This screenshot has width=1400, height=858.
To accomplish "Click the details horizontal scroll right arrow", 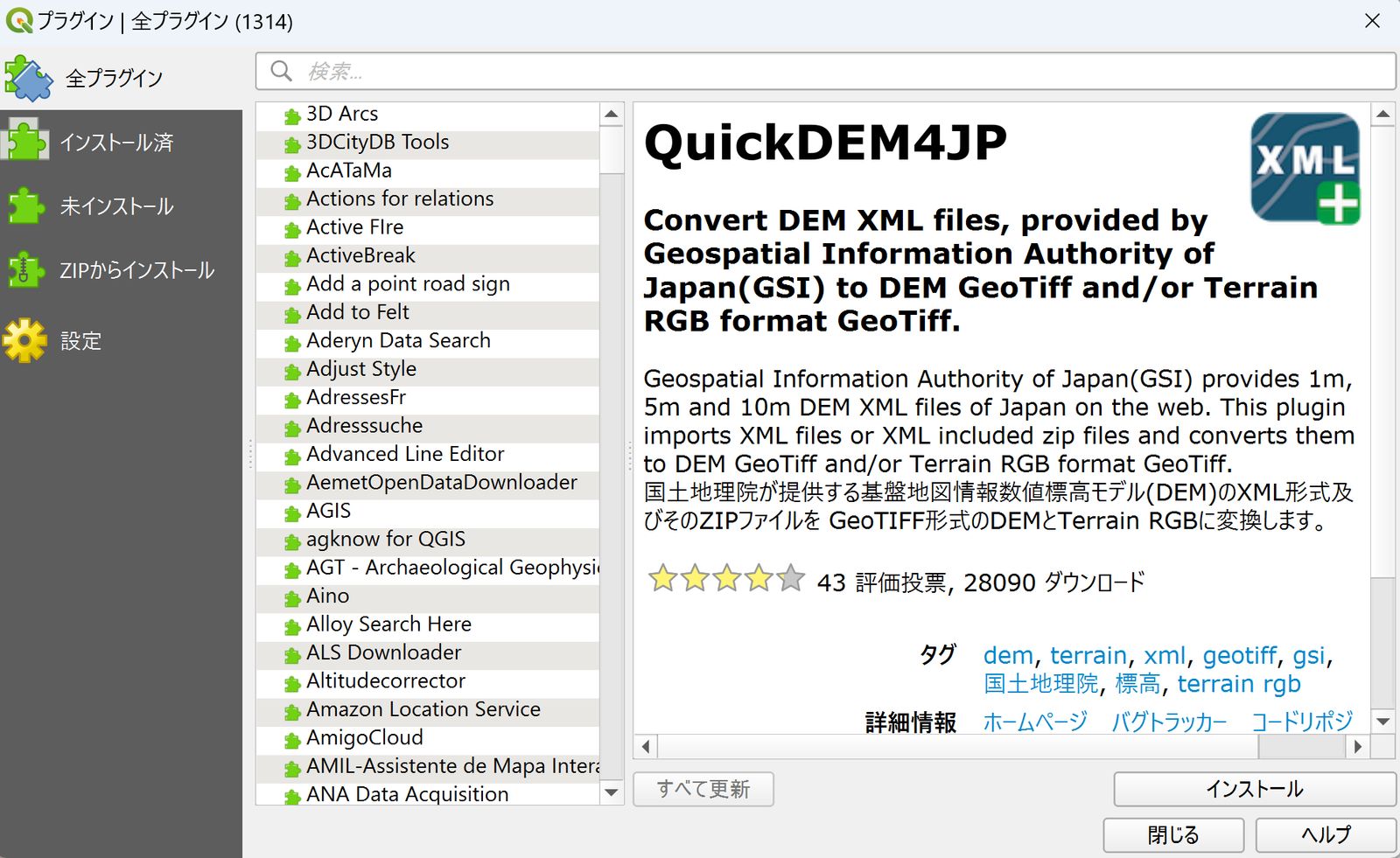I will point(1357,746).
